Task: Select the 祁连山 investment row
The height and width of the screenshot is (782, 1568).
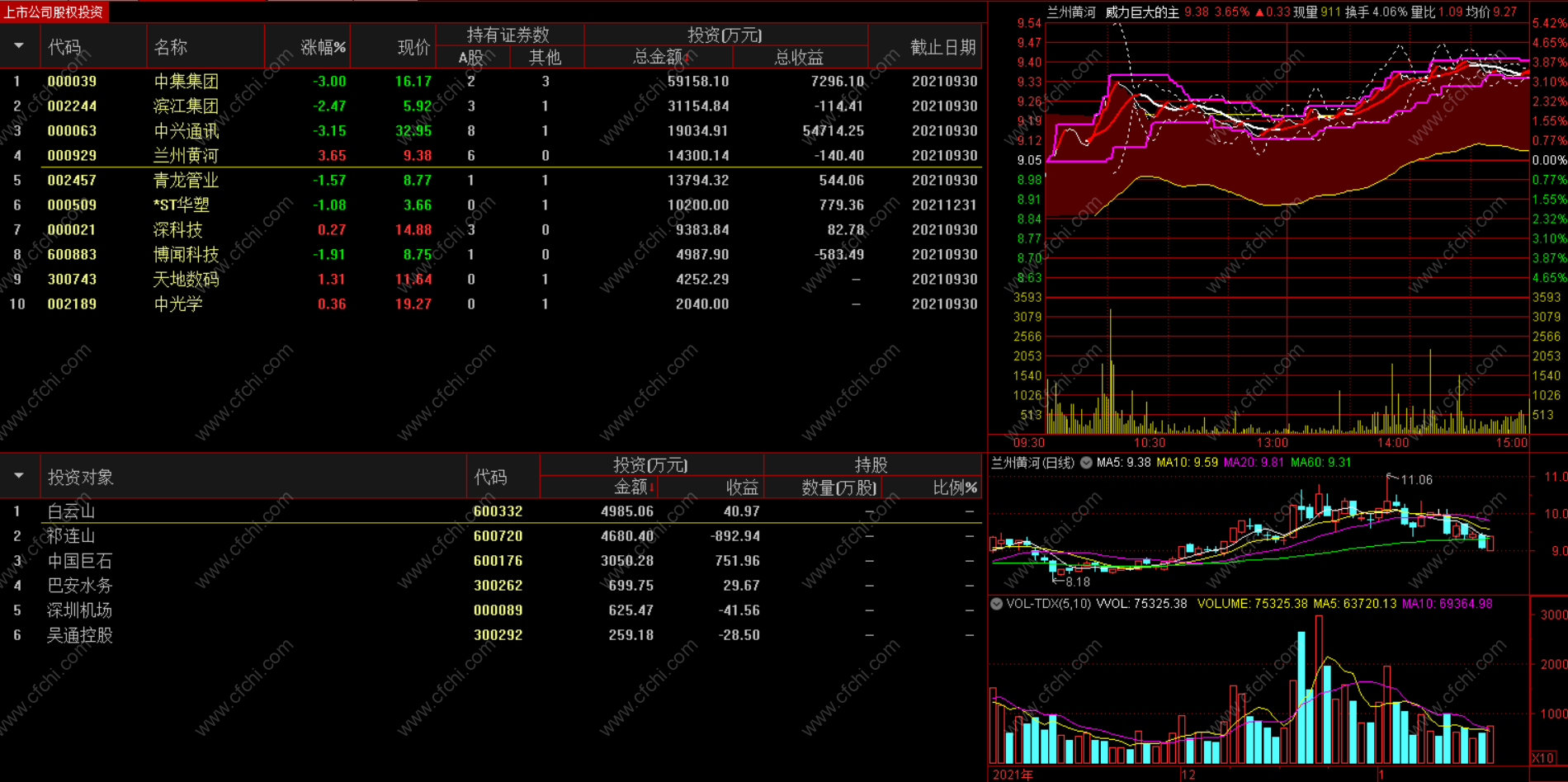Action: click(x=493, y=535)
